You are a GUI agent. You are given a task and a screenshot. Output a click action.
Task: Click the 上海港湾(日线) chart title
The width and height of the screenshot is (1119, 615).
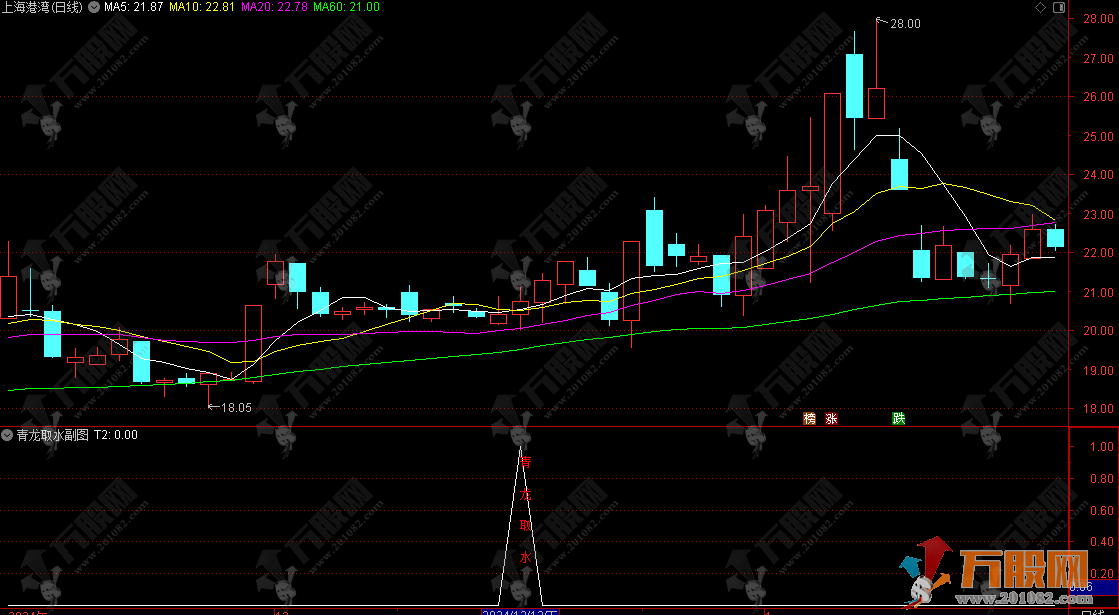click(x=42, y=7)
